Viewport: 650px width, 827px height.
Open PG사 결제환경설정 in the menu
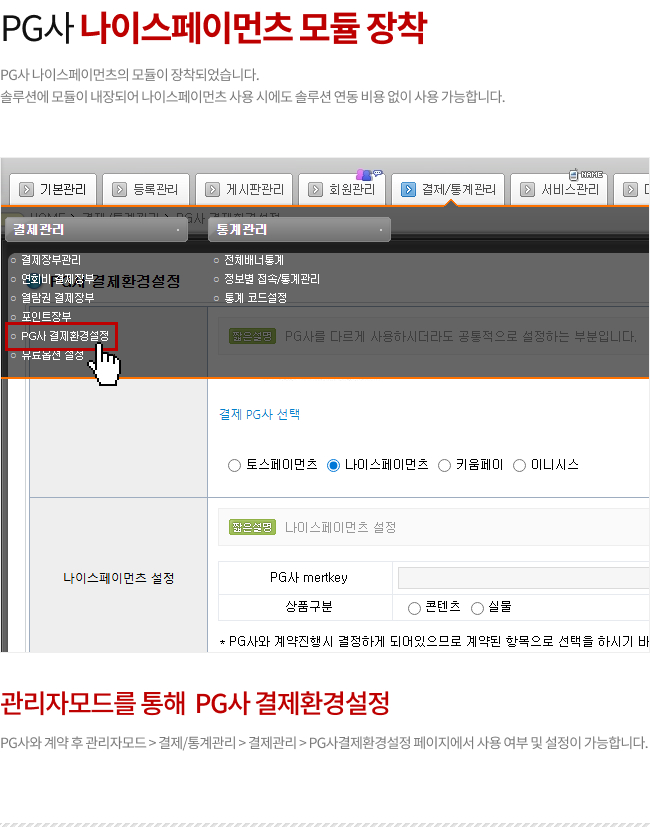[x=64, y=336]
